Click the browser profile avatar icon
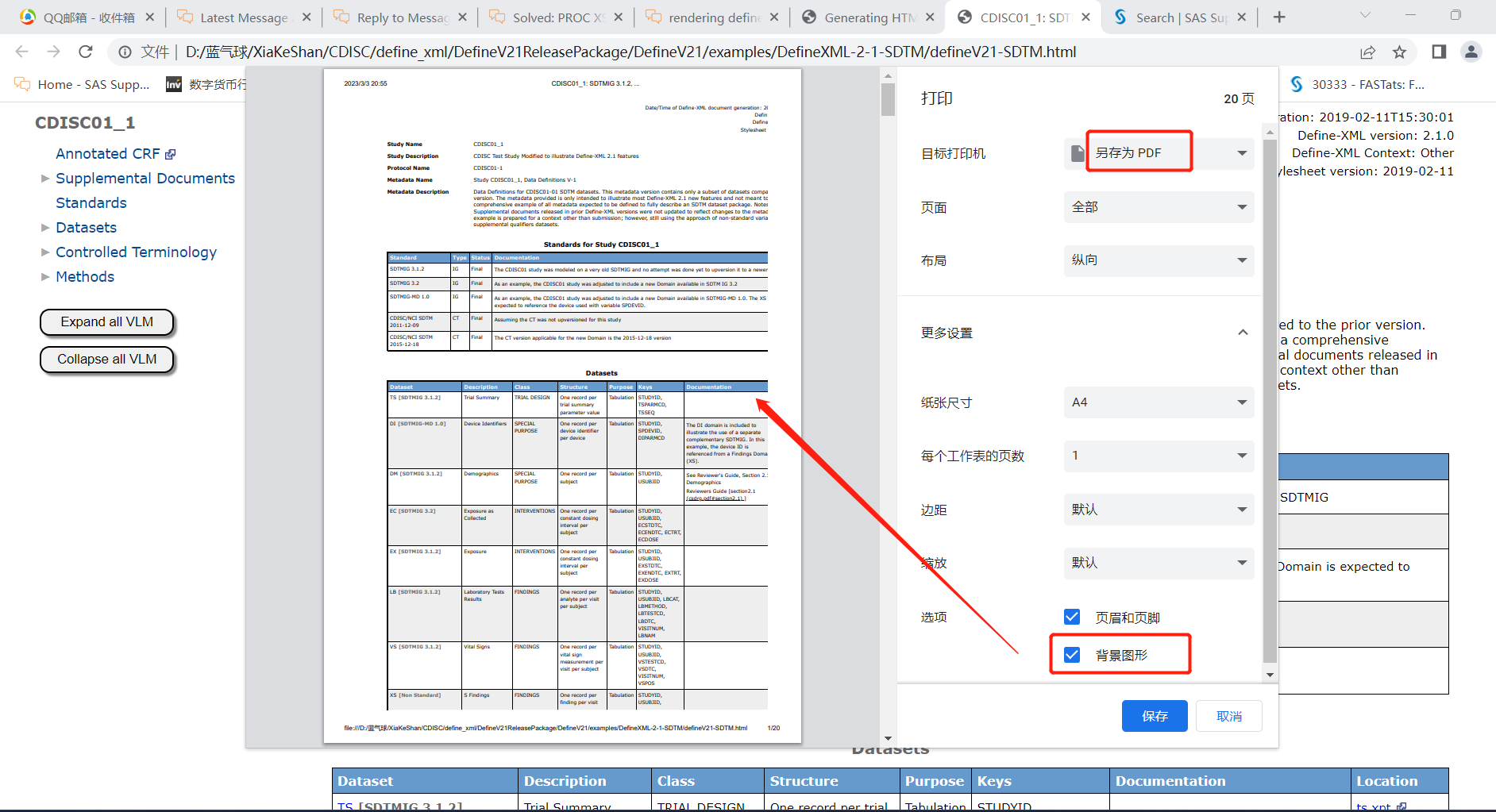This screenshot has width=1496, height=812. click(x=1471, y=52)
